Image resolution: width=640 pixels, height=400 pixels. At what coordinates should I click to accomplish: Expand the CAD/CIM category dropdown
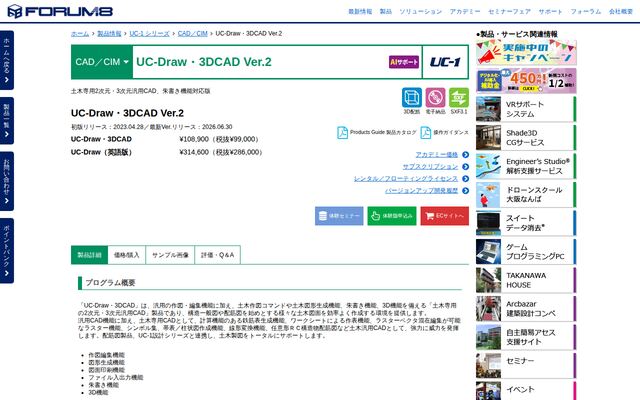[102, 62]
